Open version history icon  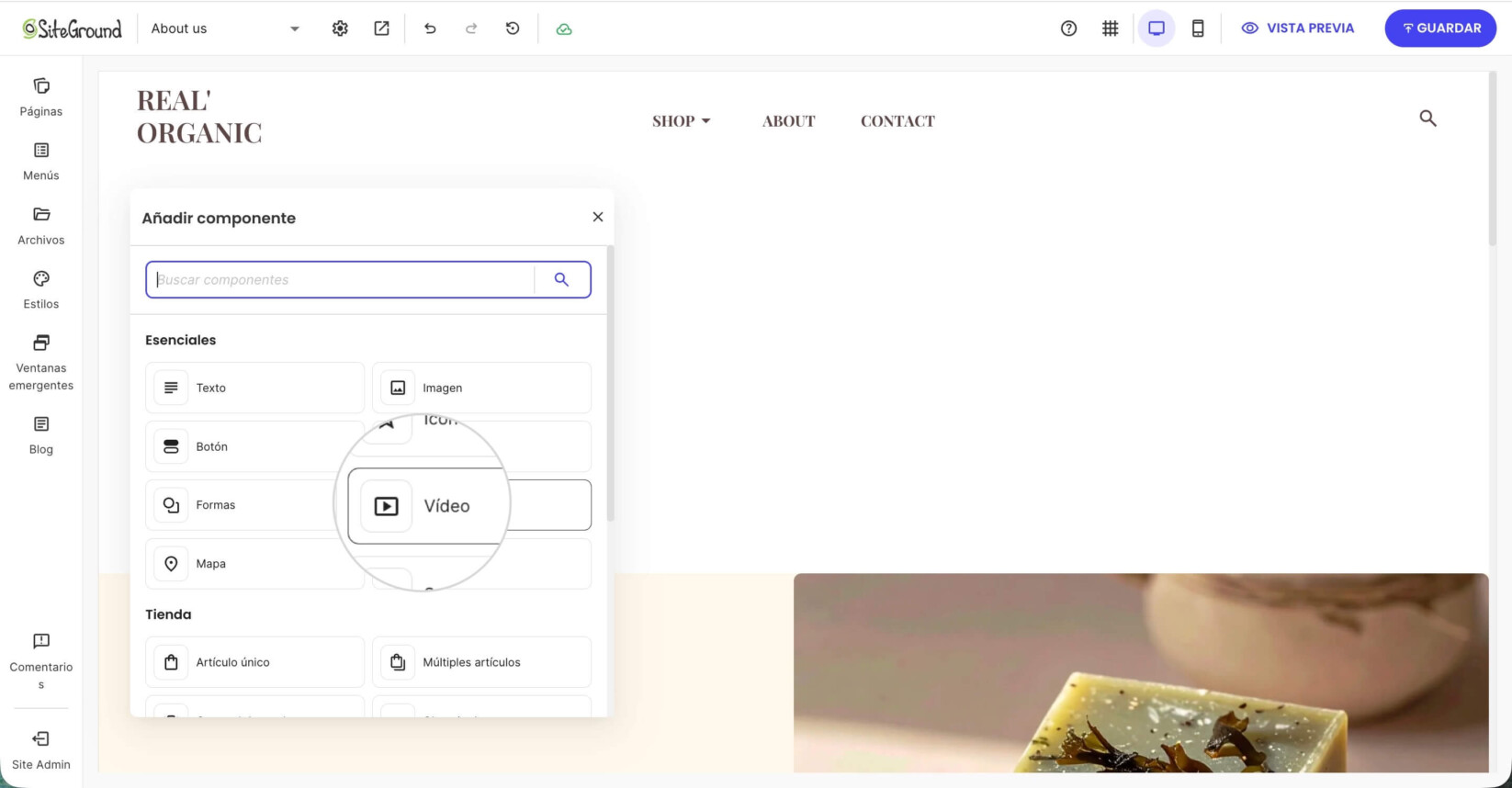coord(513,28)
